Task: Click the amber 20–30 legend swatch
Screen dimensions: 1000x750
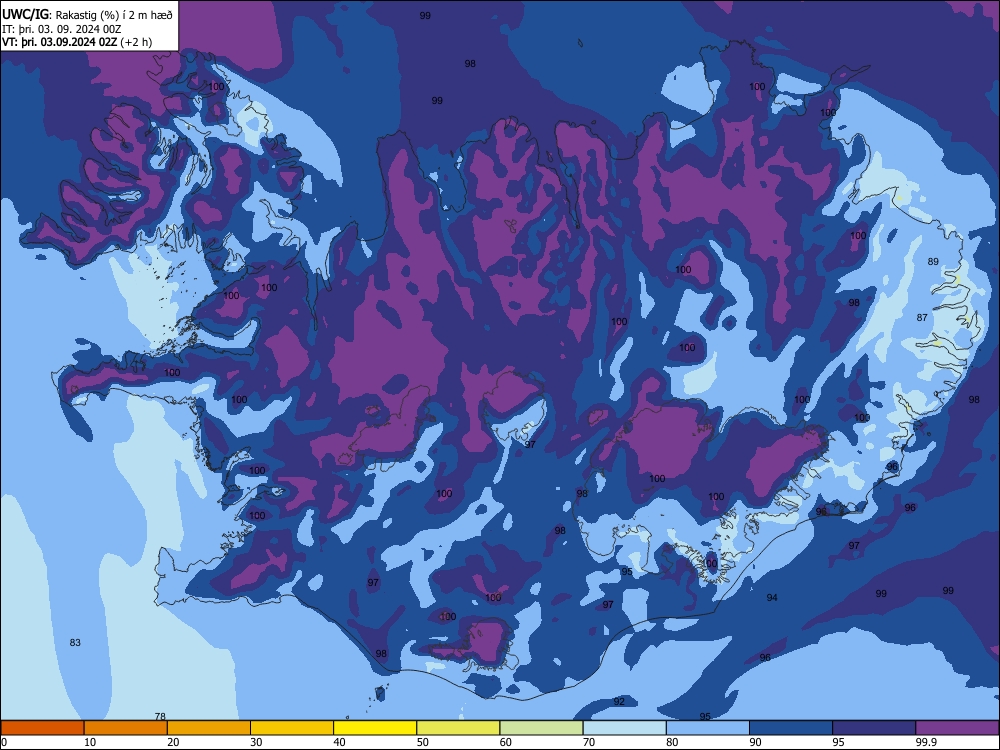Action: (209, 728)
